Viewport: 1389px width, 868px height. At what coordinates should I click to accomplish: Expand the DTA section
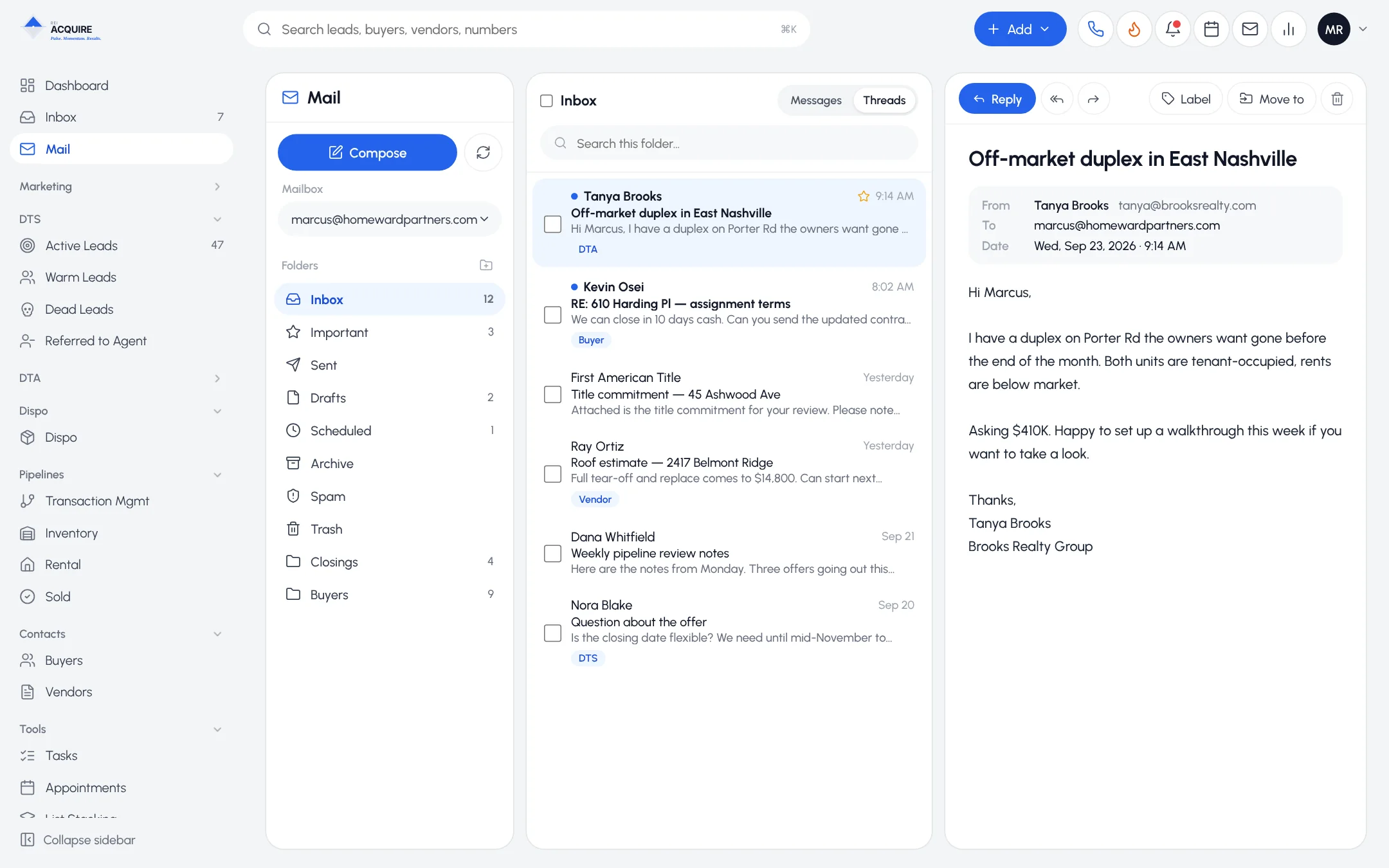(x=121, y=378)
